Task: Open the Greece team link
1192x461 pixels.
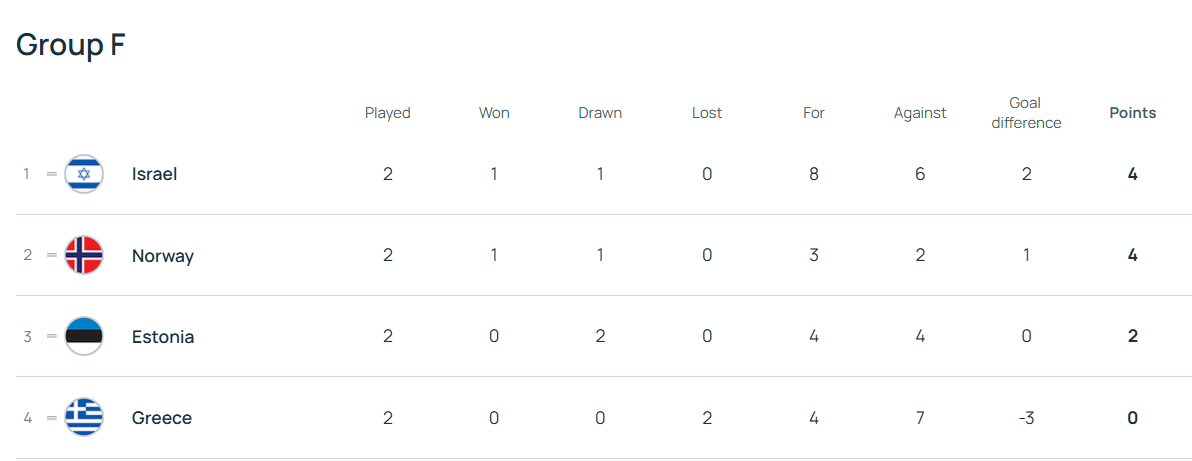Action: click(161, 418)
